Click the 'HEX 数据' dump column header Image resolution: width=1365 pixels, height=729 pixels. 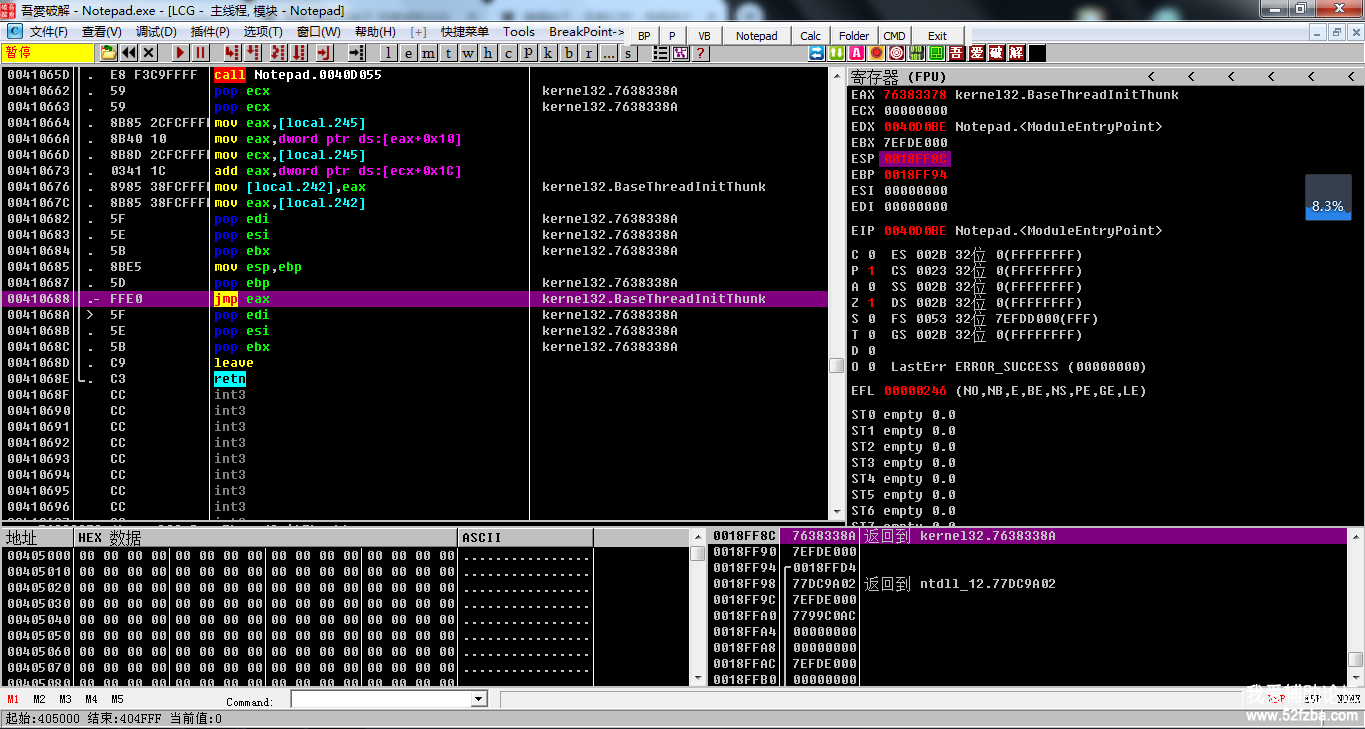tap(266, 538)
